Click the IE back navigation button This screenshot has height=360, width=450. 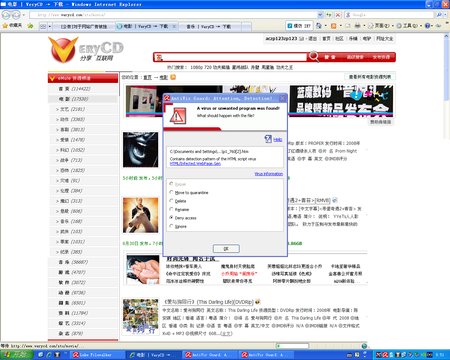pos(6,15)
